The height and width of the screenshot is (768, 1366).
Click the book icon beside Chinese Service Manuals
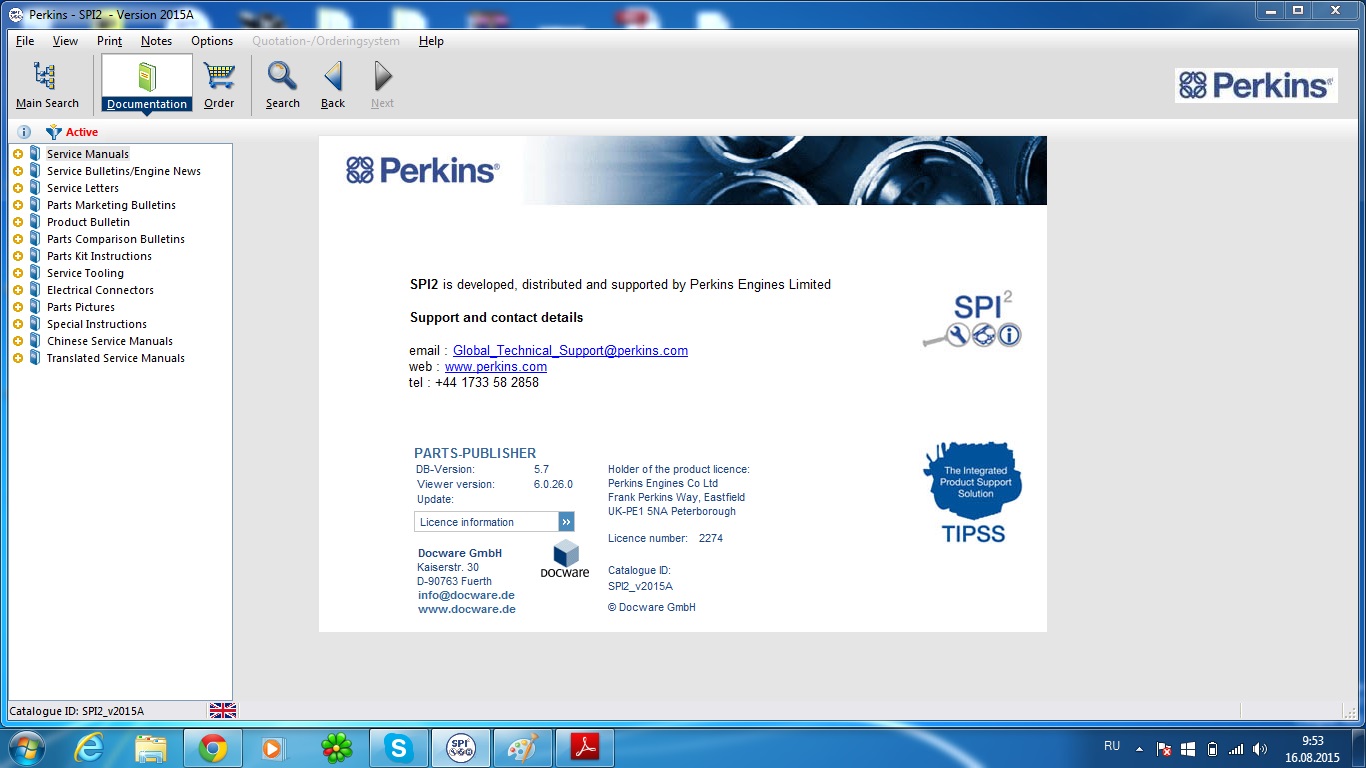[35, 341]
